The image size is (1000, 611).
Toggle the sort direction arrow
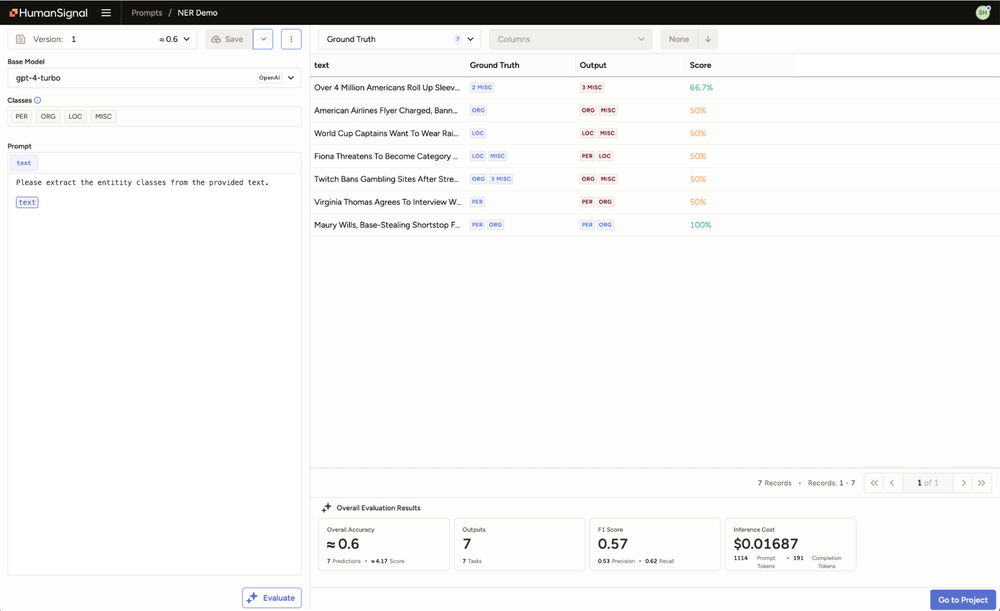pyautogui.click(x=708, y=40)
